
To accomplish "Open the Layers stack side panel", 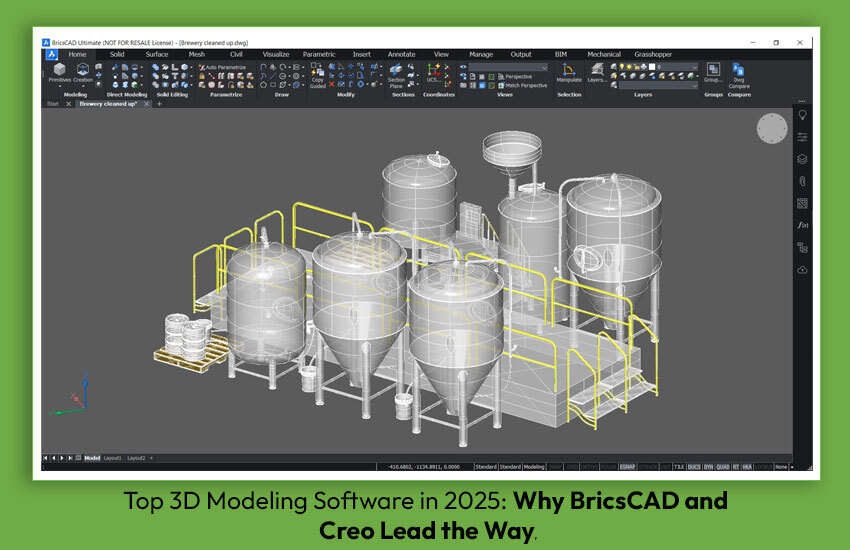I will pos(802,159).
